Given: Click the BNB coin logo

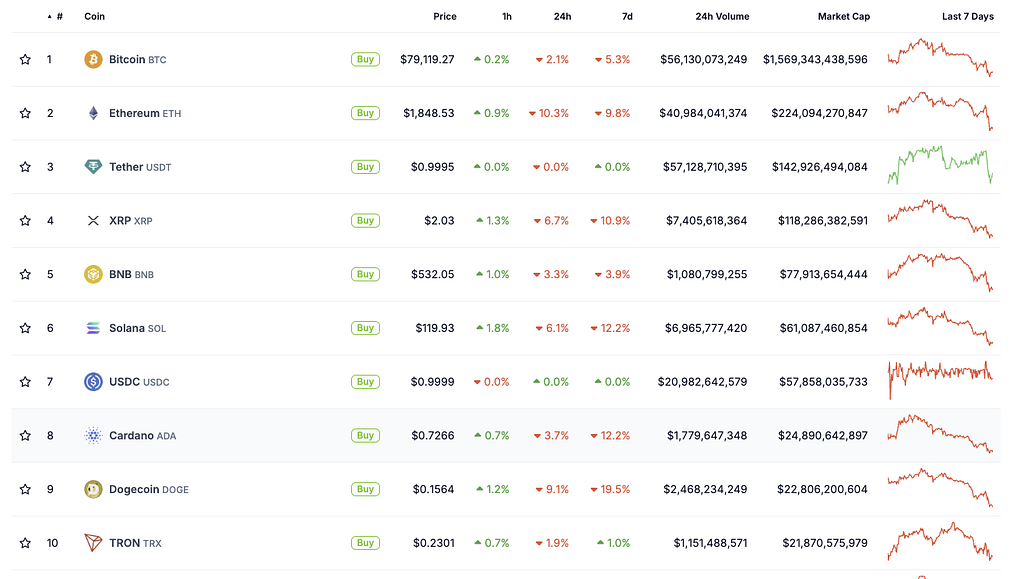Looking at the screenshot, I should click(93, 274).
